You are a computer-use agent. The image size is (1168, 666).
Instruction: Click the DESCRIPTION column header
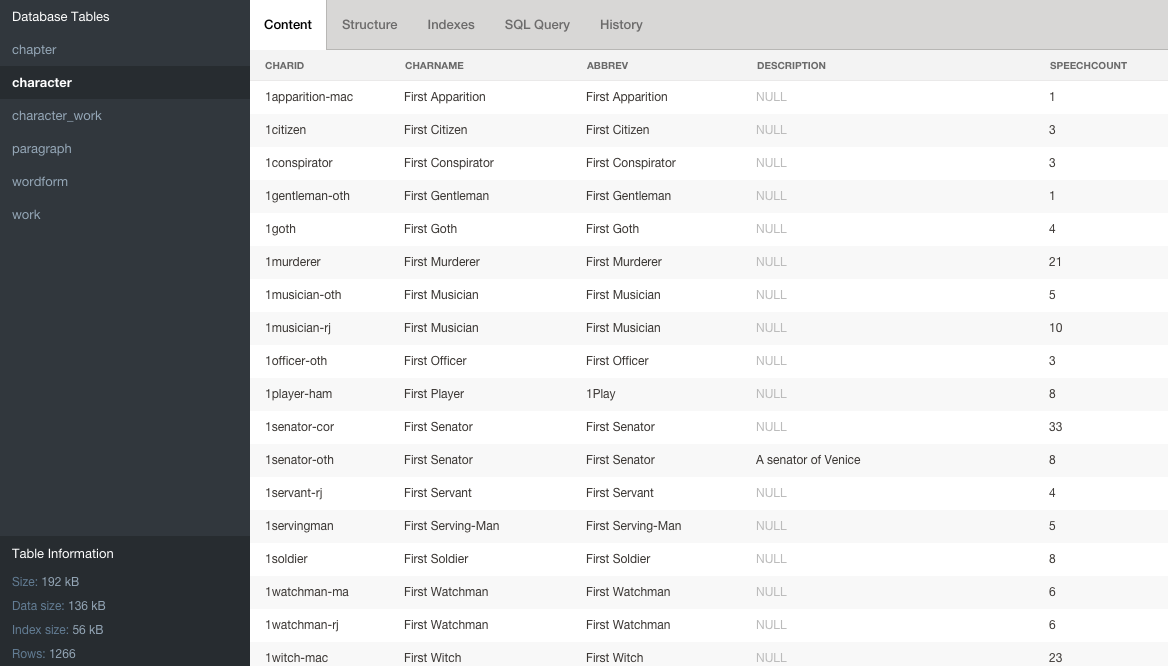point(791,66)
